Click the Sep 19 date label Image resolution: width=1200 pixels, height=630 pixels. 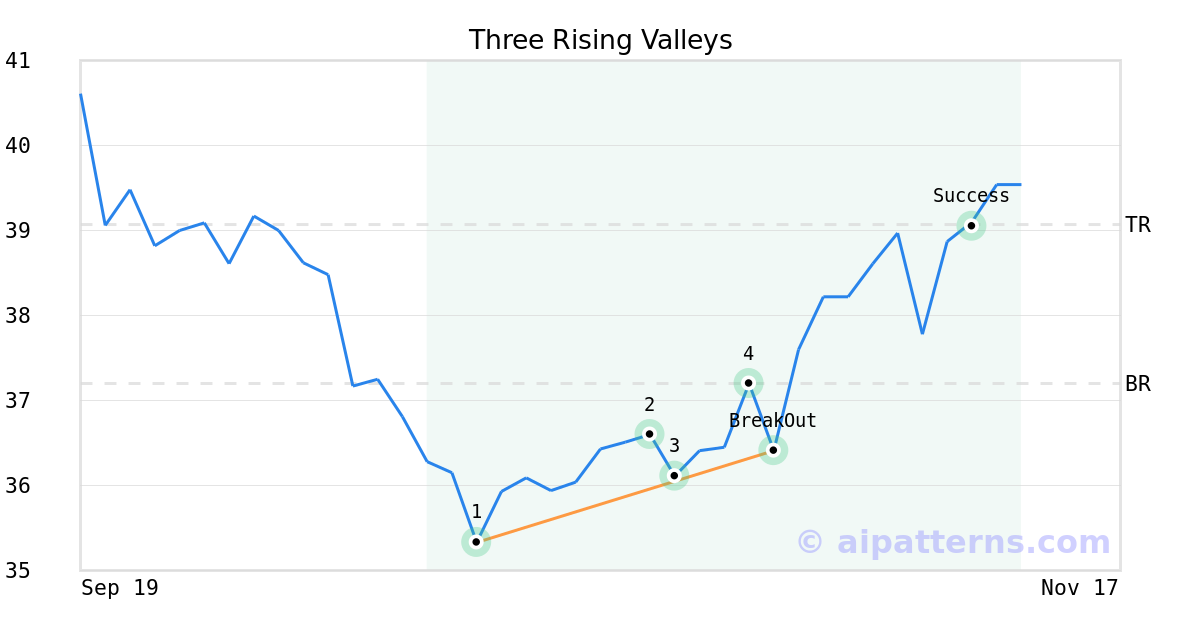(x=120, y=588)
